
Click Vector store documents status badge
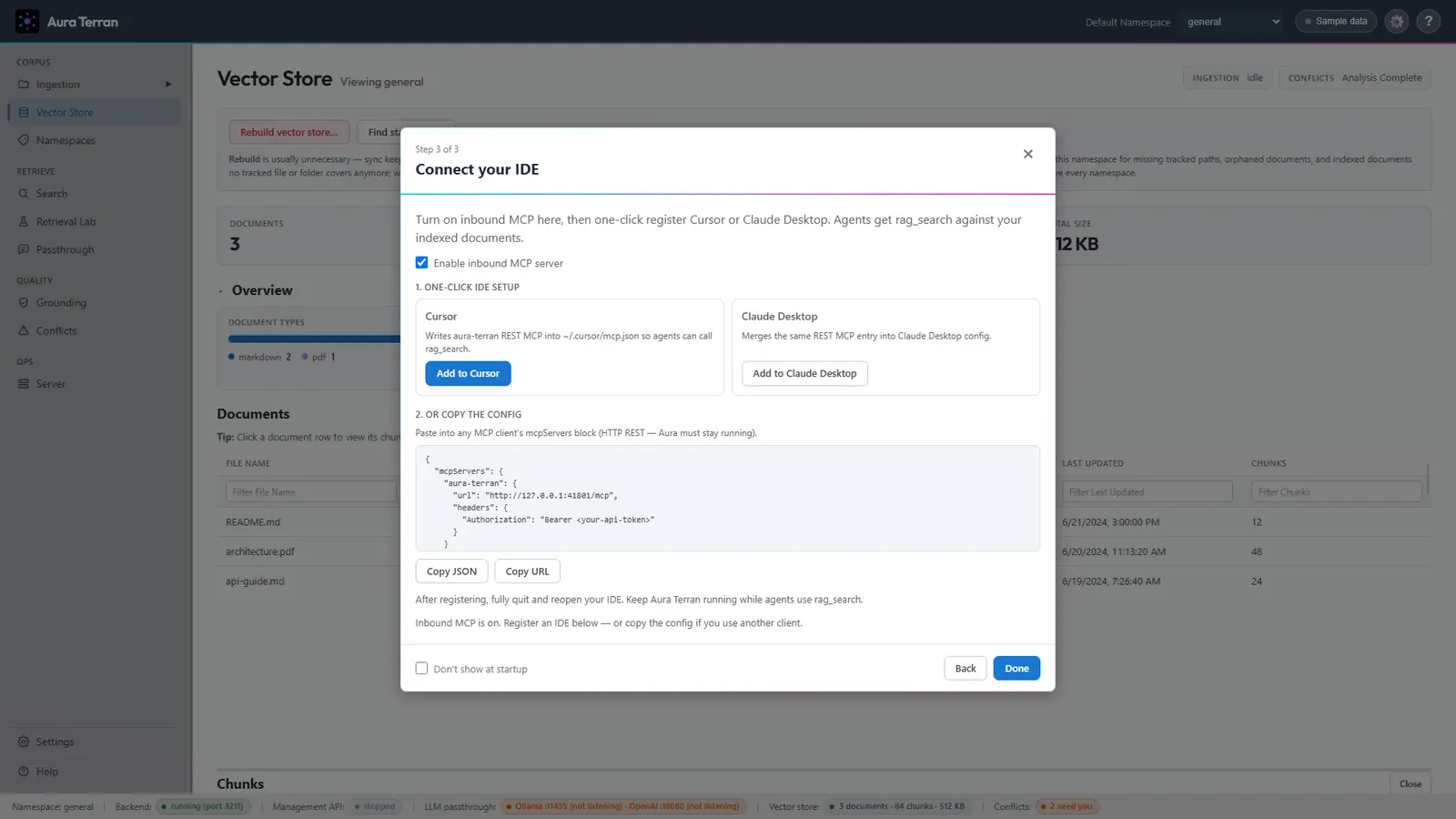point(897,806)
